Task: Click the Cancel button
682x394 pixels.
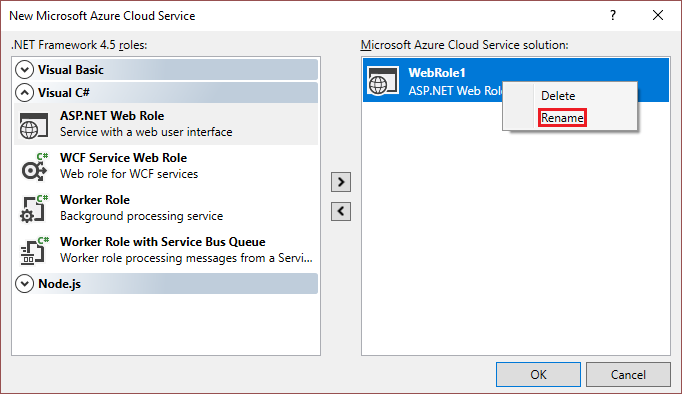Action: point(628,374)
